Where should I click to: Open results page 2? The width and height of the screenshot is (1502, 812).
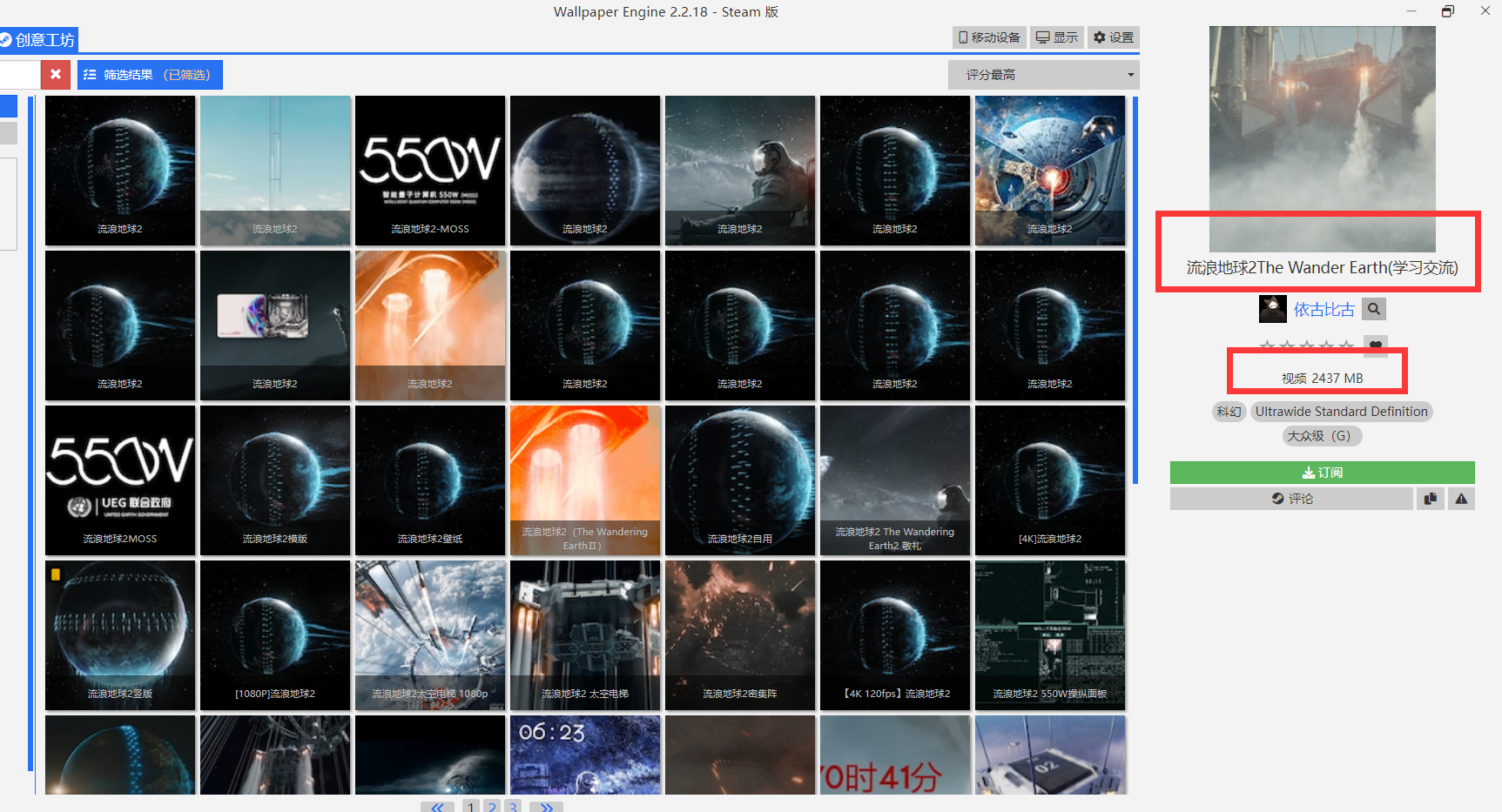tap(492, 807)
